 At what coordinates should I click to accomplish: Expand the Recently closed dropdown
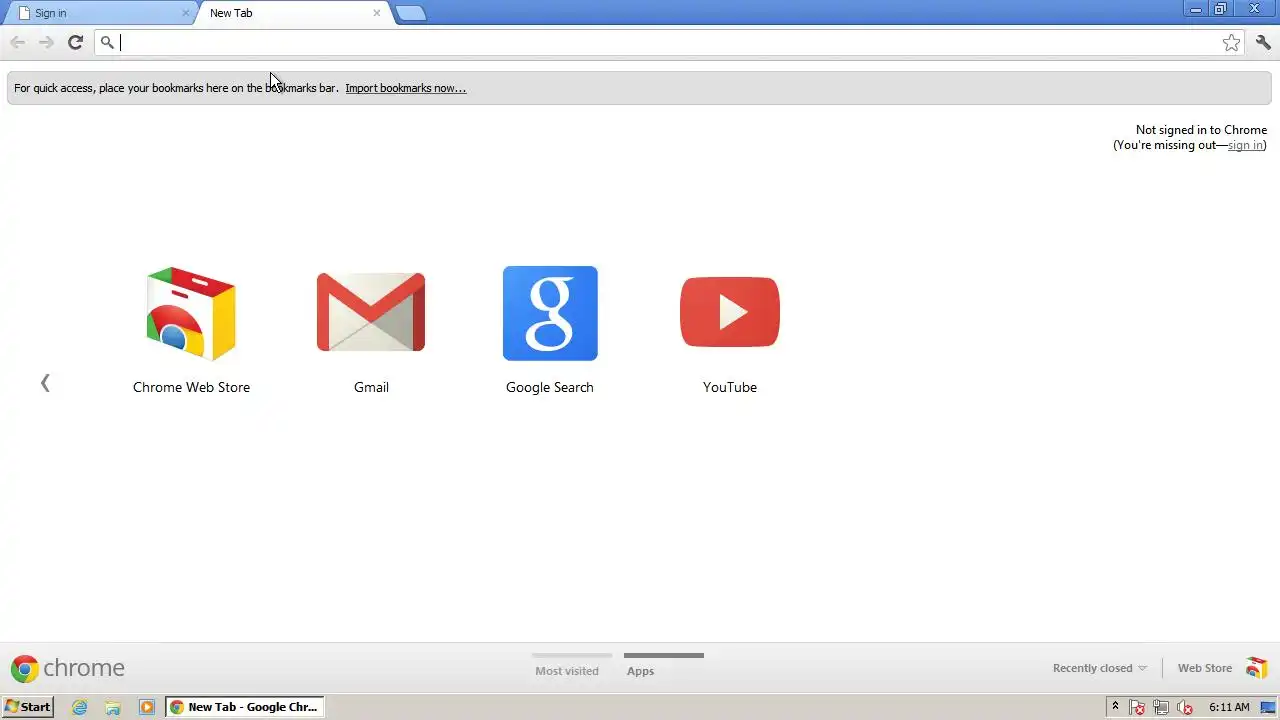(x=1100, y=668)
